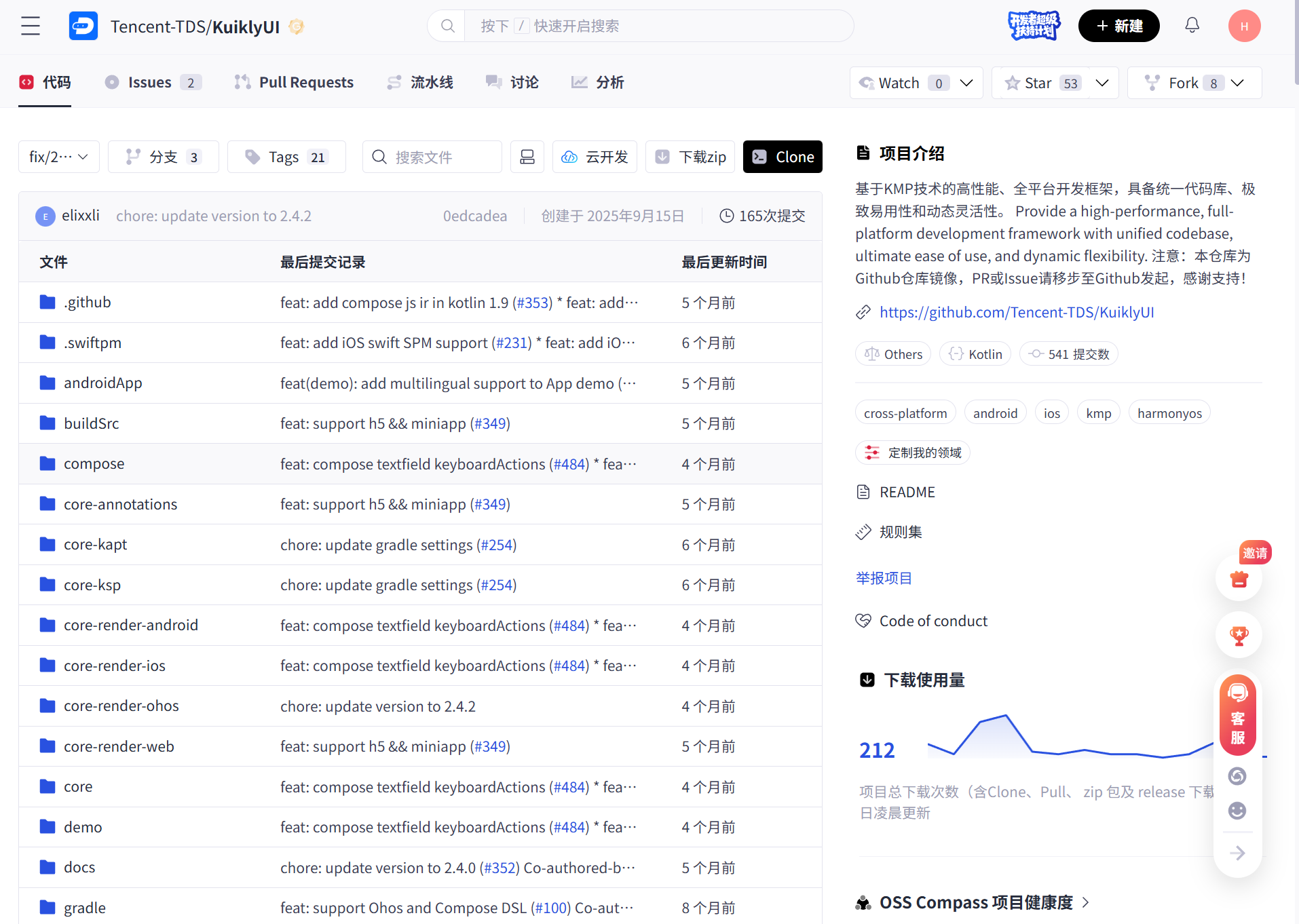The height and width of the screenshot is (924, 1299).
Task: Collapse the floating sidebar with arrow icon
Action: [x=1237, y=853]
